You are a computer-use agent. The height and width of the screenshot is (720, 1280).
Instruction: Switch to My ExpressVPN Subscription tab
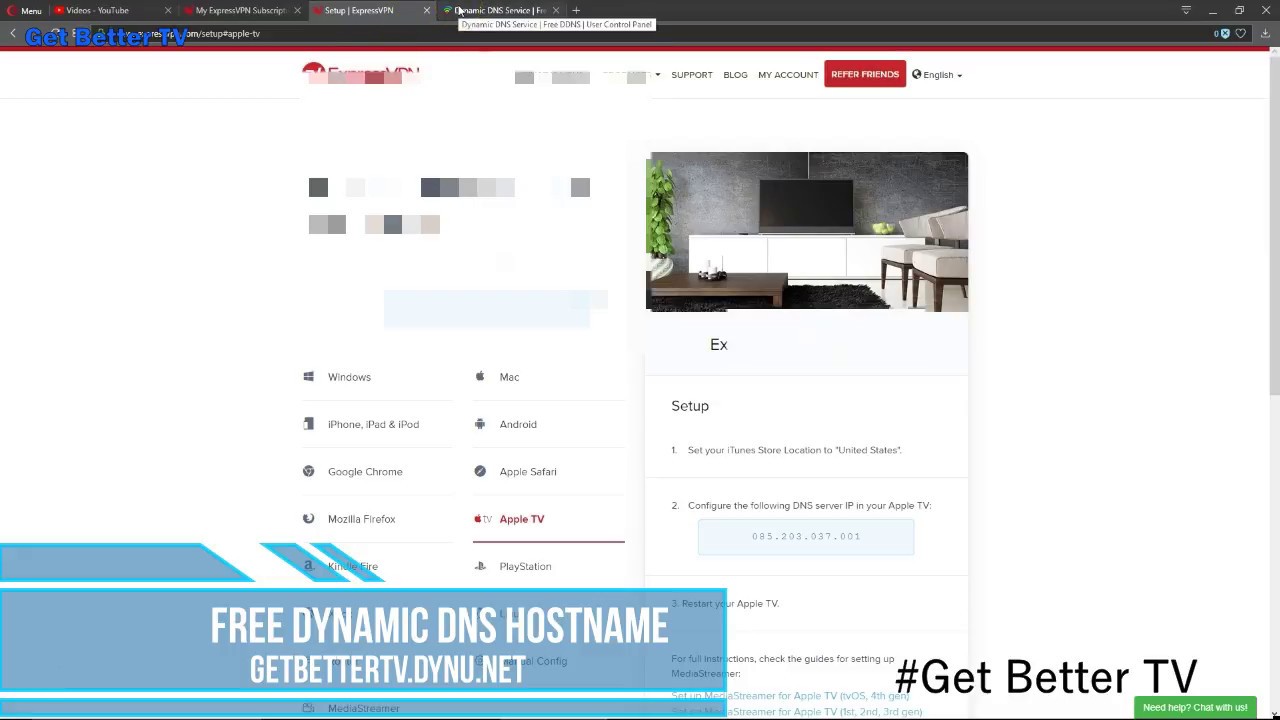click(x=241, y=10)
